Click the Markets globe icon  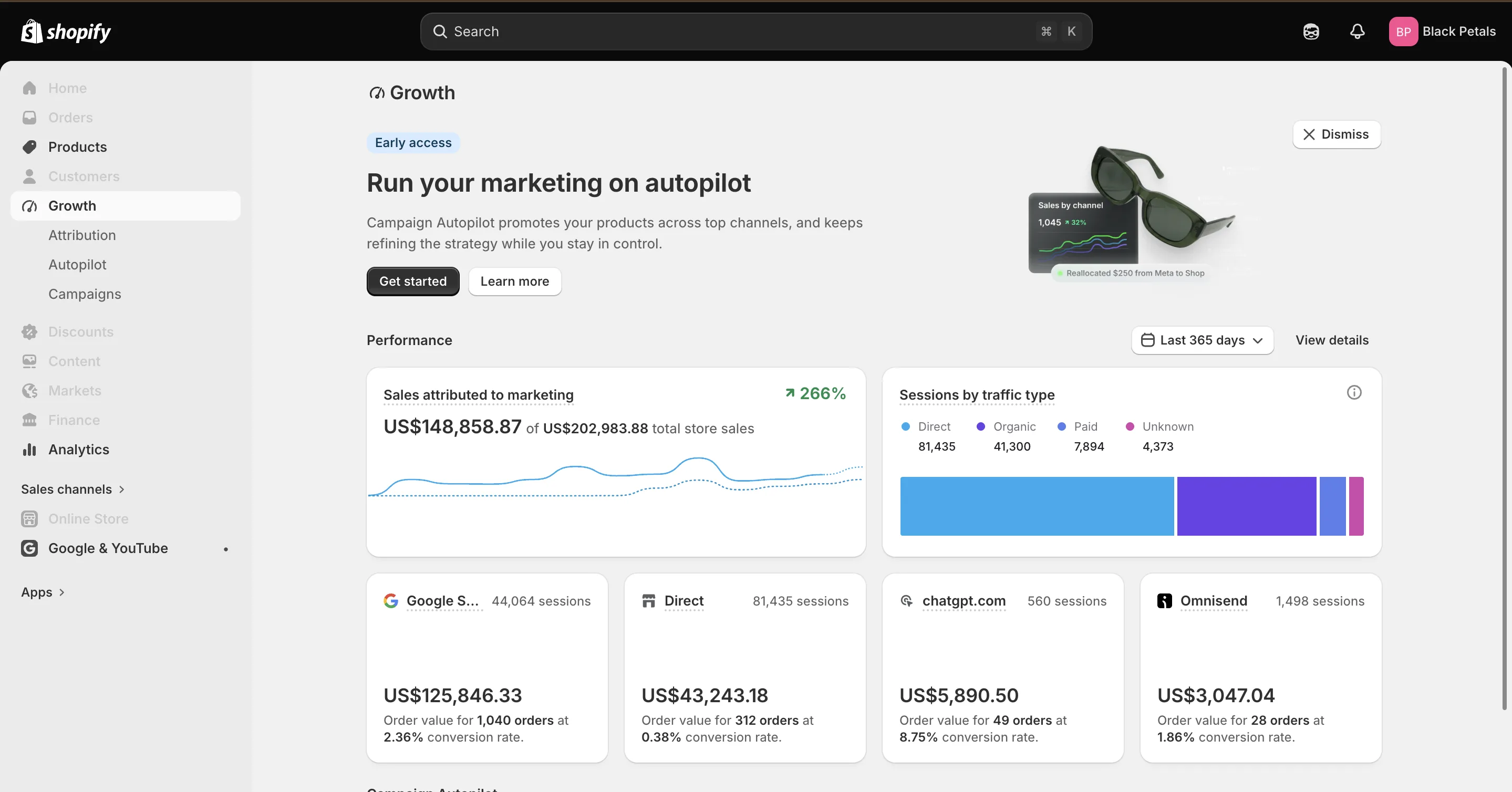coord(29,391)
